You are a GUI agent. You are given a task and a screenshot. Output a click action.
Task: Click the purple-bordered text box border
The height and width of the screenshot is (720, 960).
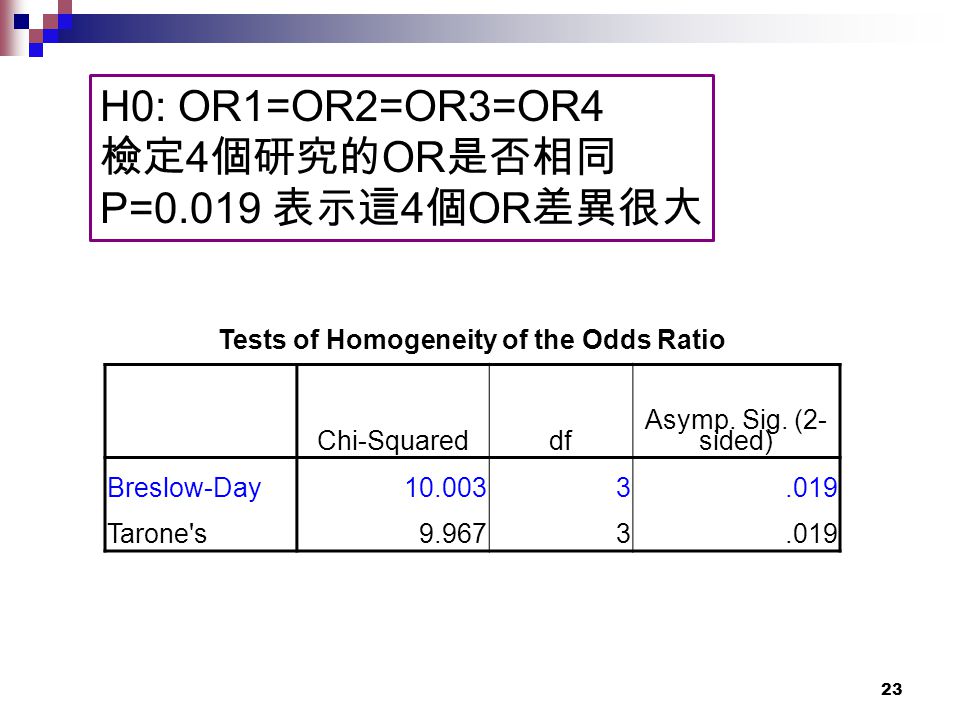point(402,76)
